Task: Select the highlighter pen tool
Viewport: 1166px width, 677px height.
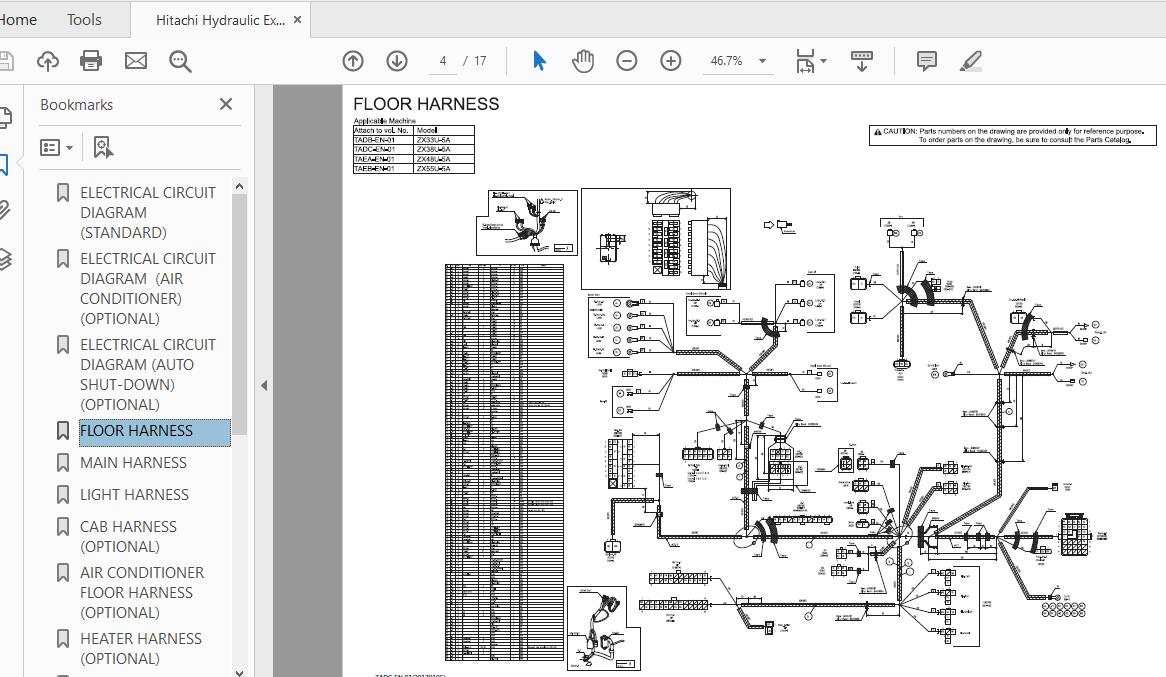Action: [970, 61]
